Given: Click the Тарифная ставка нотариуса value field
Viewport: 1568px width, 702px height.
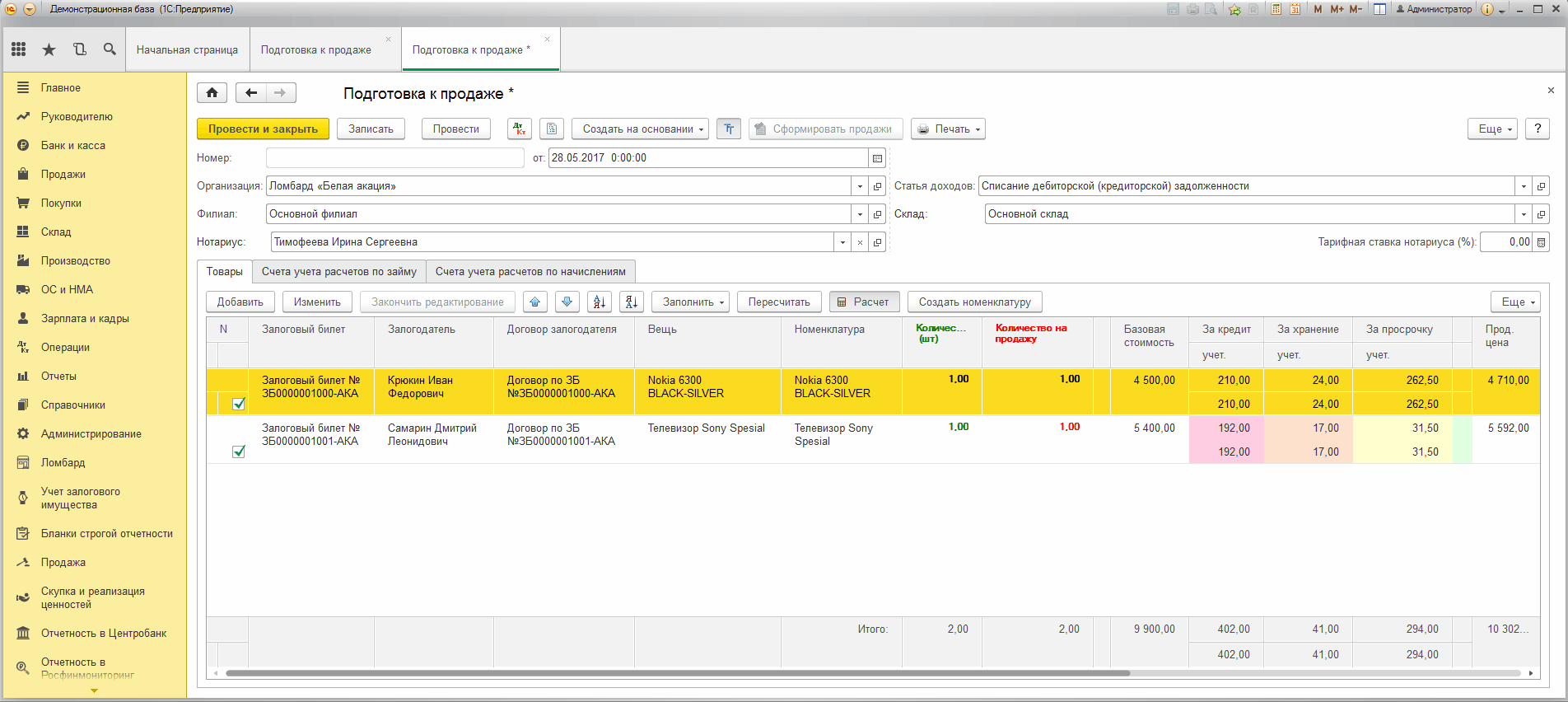Looking at the screenshot, I should [x=1506, y=242].
